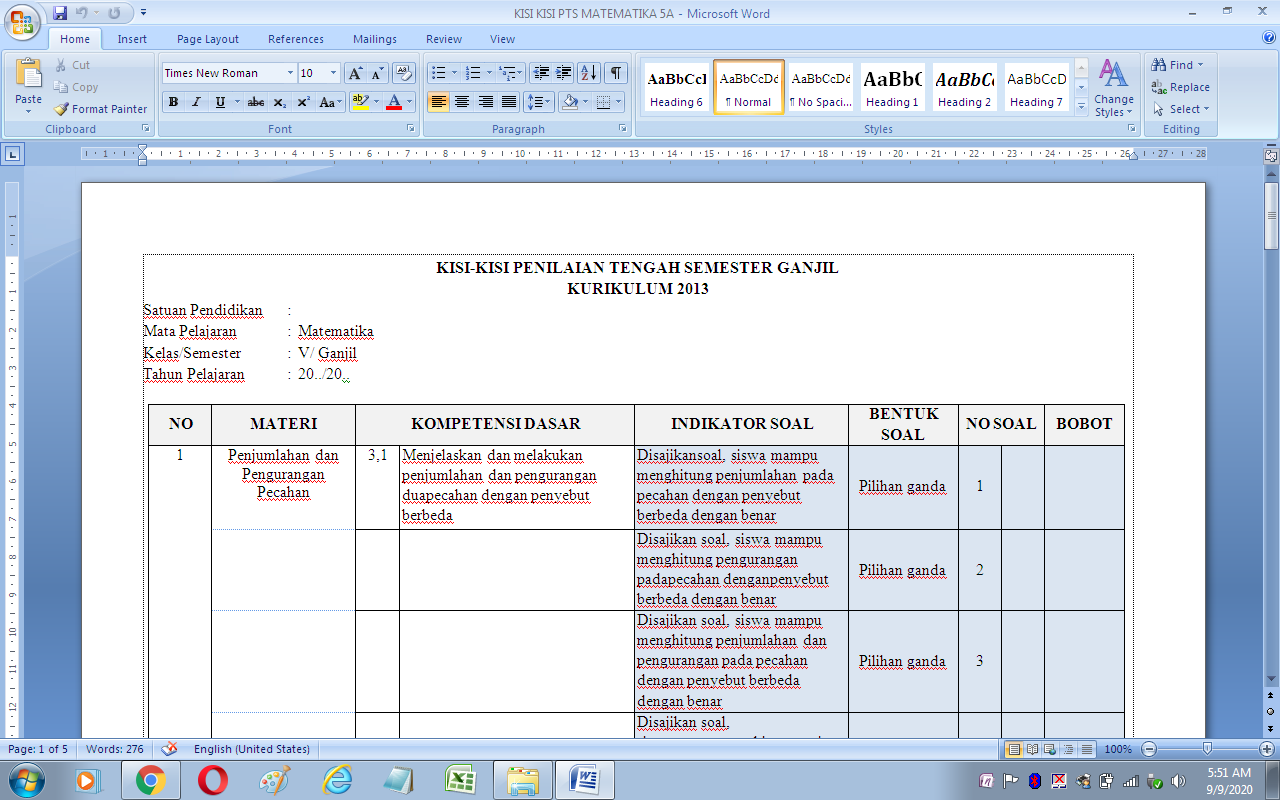The width and height of the screenshot is (1280, 800).
Task: Click the proofing errors status icon
Action: 169,749
